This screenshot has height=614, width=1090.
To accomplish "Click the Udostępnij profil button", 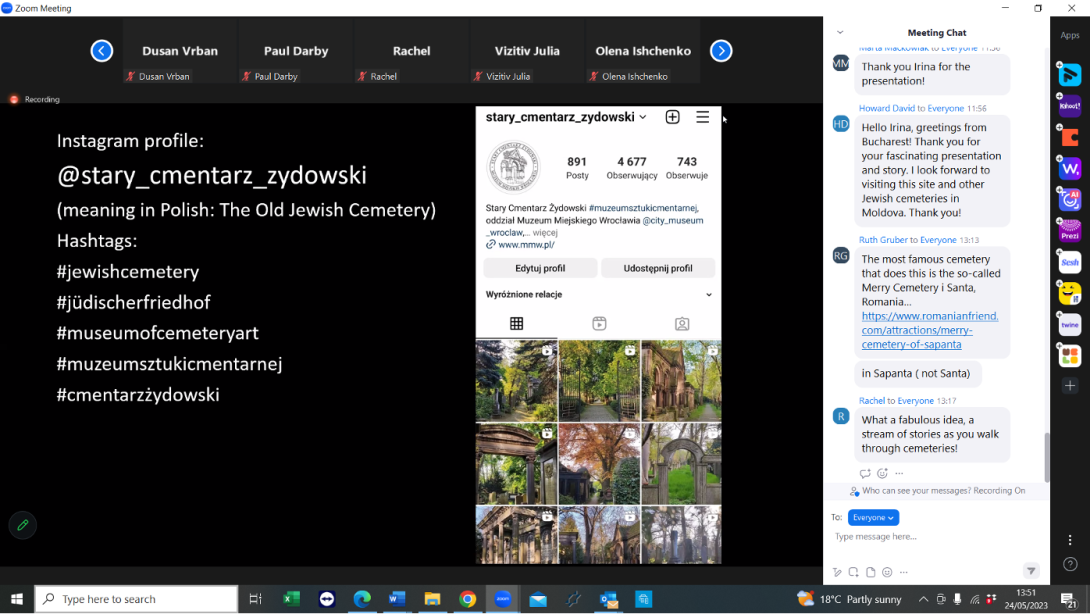I will click(658, 268).
